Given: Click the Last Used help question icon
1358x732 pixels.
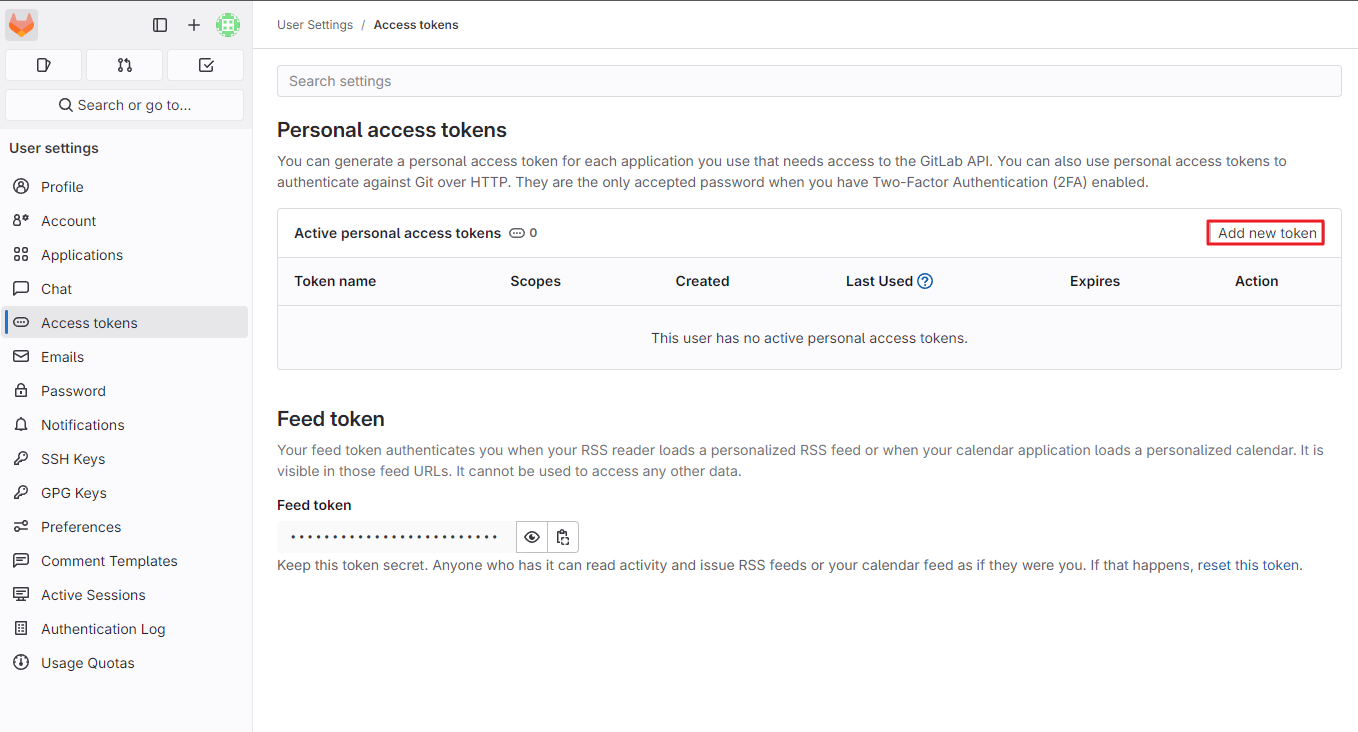Looking at the screenshot, I should pyautogui.click(x=925, y=281).
